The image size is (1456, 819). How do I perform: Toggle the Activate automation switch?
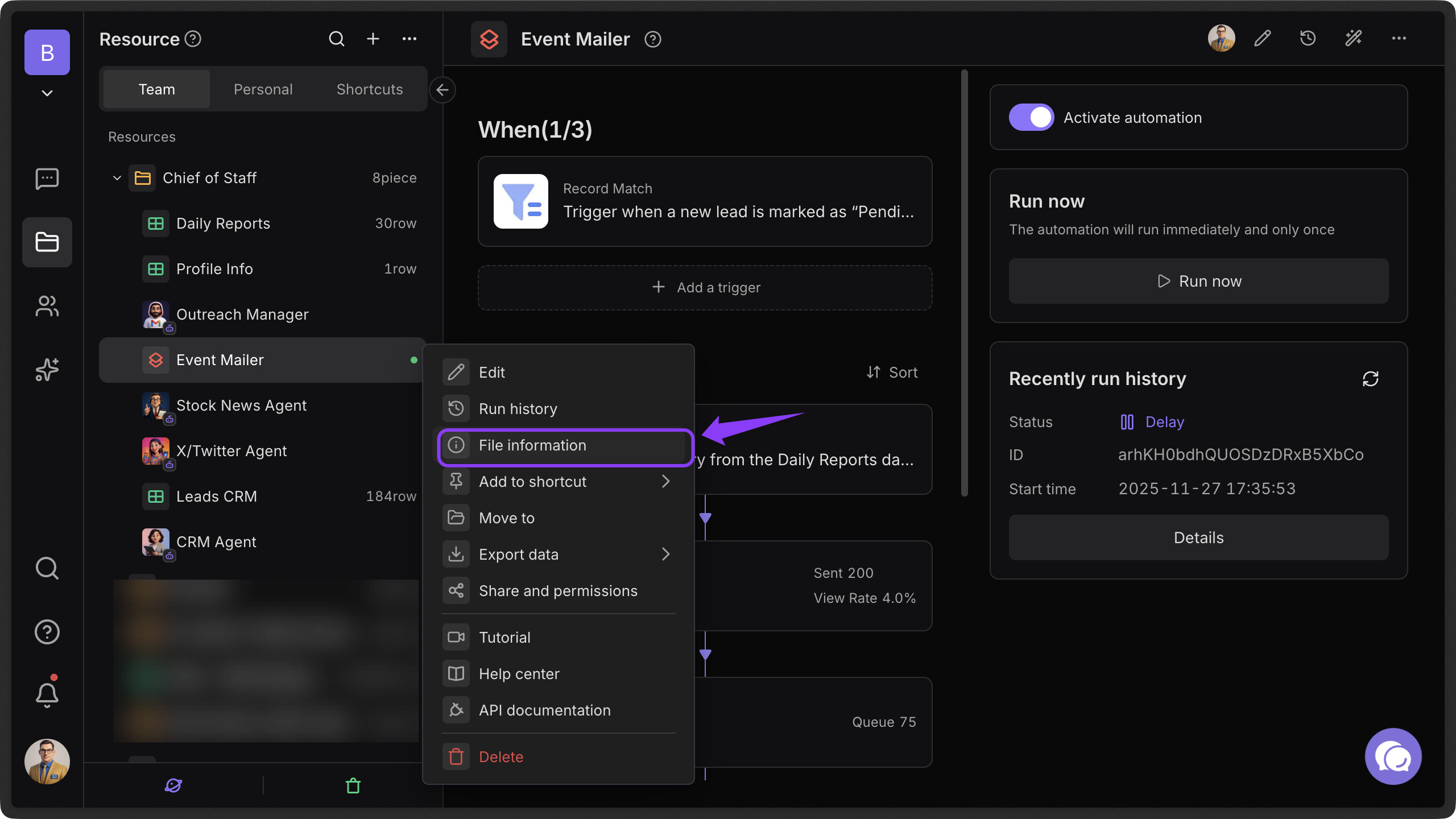(1031, 118)
